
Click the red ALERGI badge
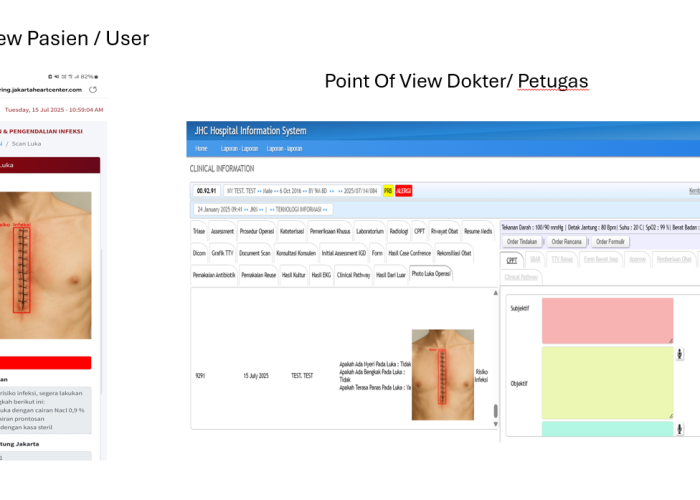(x=404, y=190)
